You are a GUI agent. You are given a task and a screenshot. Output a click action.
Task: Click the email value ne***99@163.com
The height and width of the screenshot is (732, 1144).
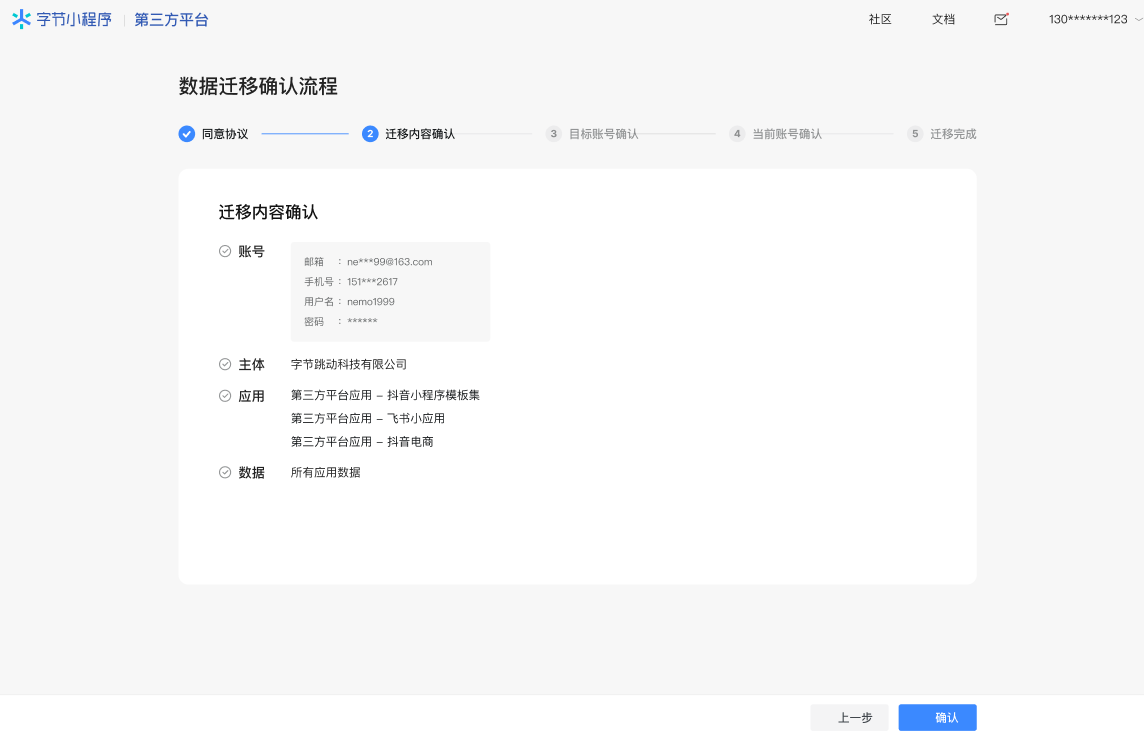tap(390, 261)
